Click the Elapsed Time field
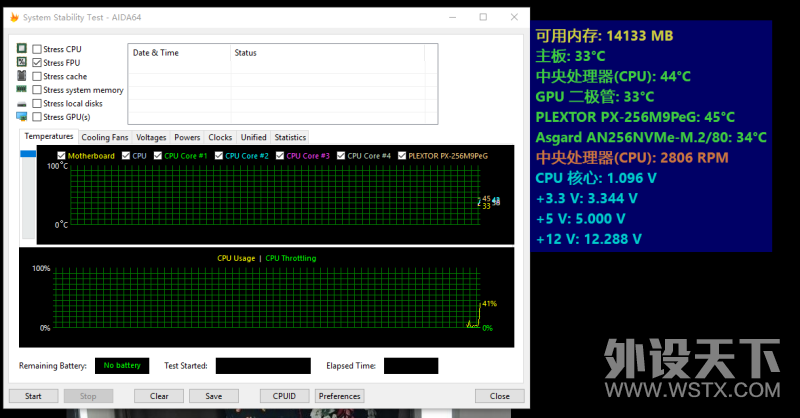The image size is (800, 418). coord(411,366)
